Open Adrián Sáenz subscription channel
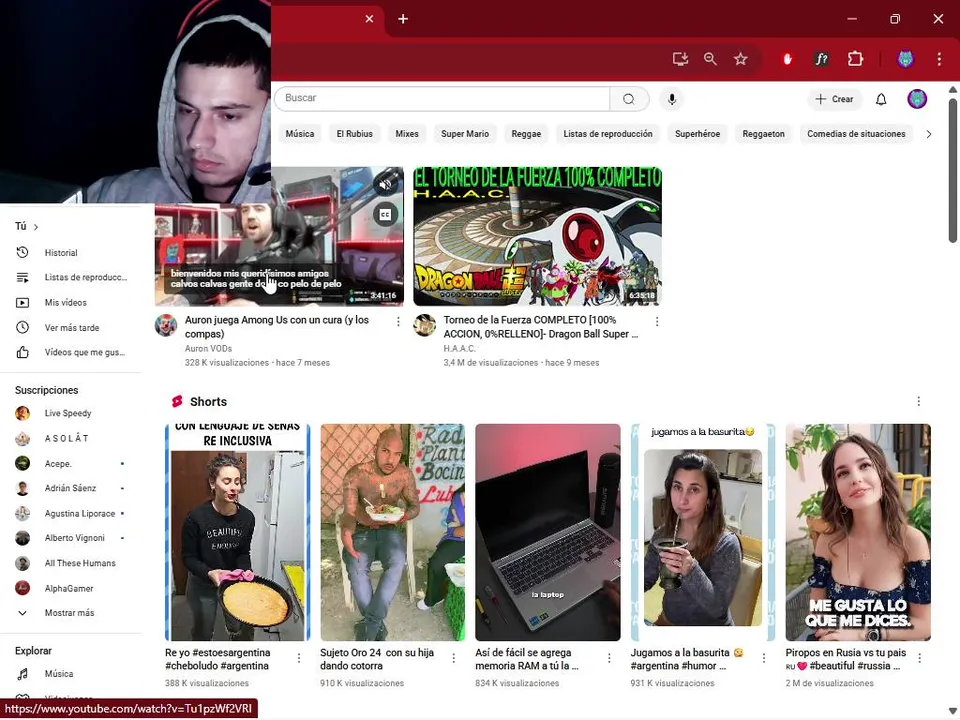This screenshot has width=960, height=720. click(70, 488)
